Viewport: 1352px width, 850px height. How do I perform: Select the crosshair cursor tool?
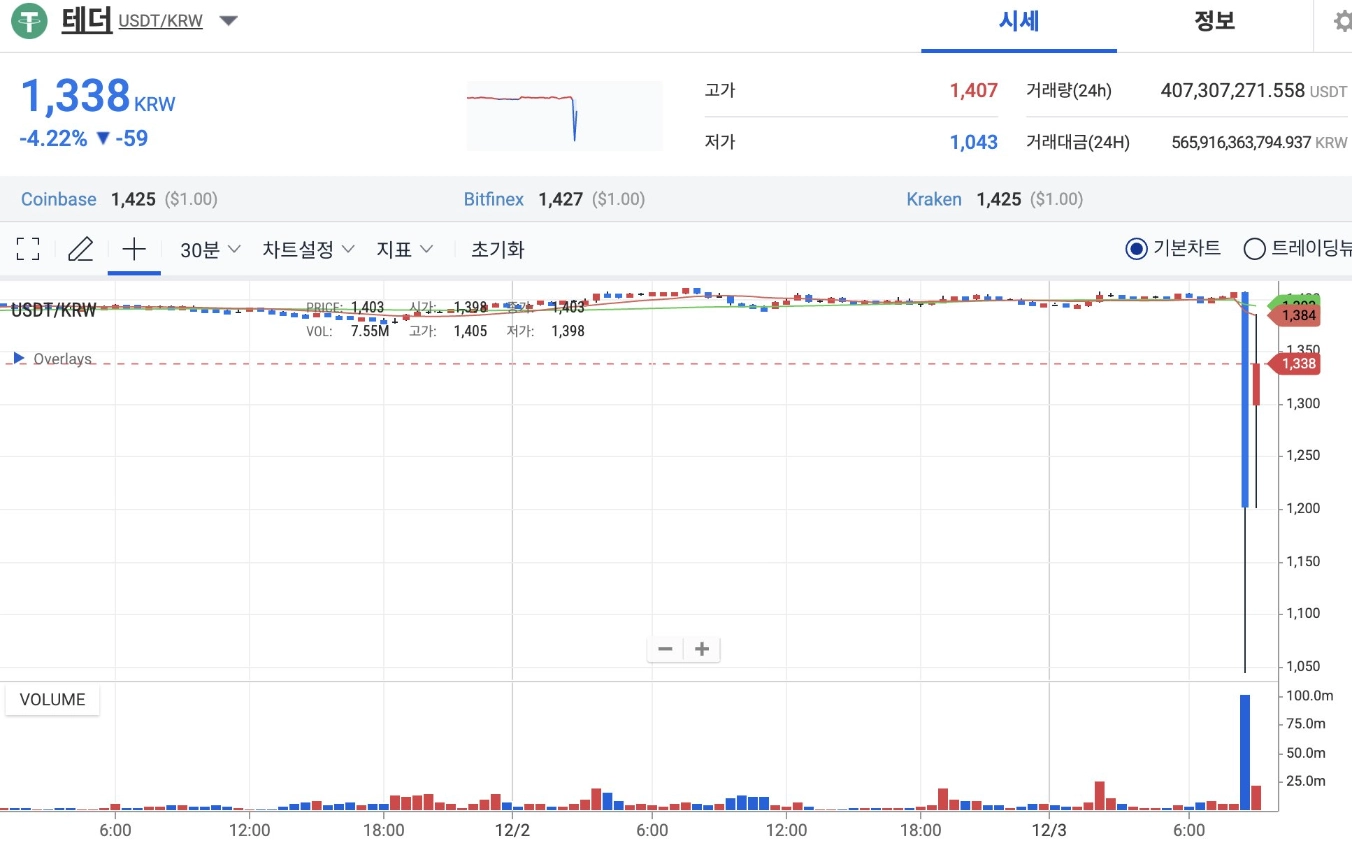click(x=134, y=249)
